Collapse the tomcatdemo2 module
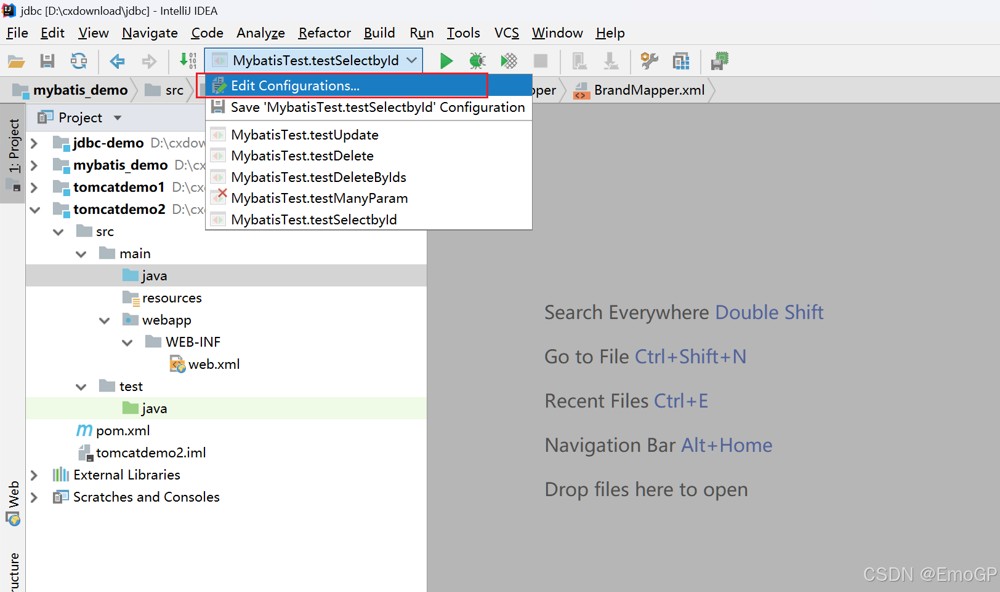Viewport: 1000px width, 592px height. coord(34,209)
